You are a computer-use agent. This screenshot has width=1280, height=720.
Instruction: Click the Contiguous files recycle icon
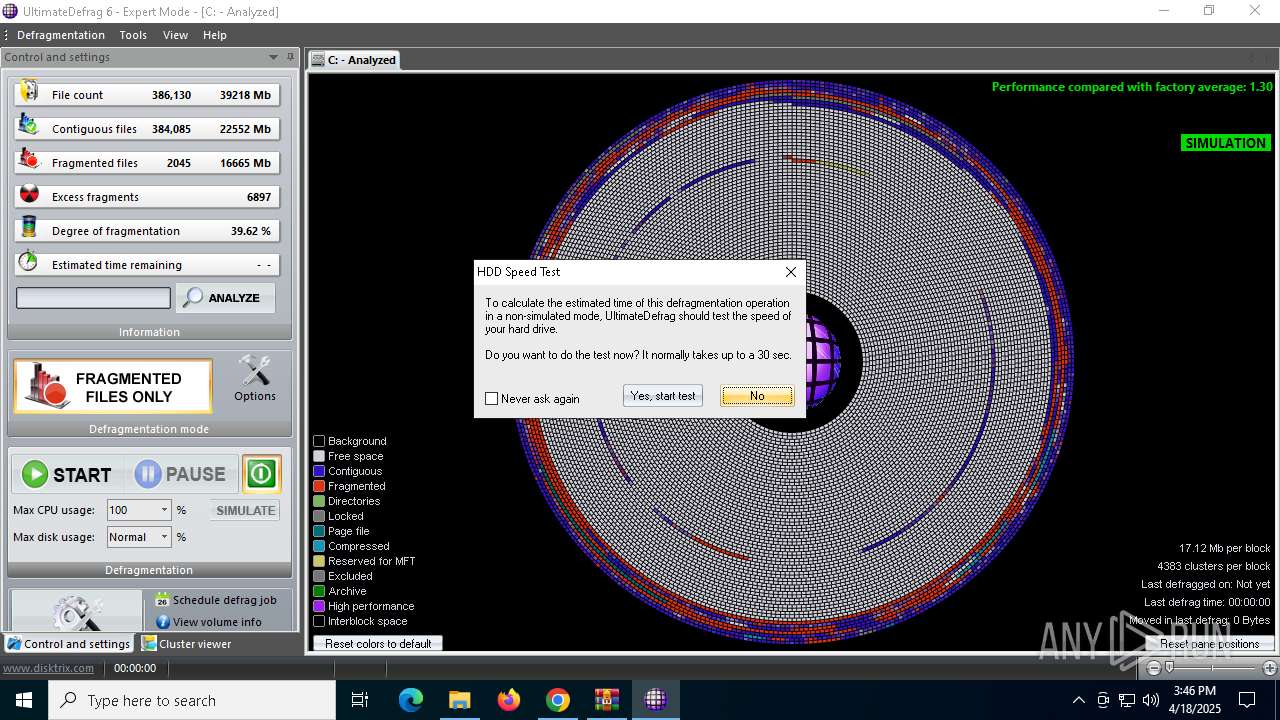tap(28, 127)
